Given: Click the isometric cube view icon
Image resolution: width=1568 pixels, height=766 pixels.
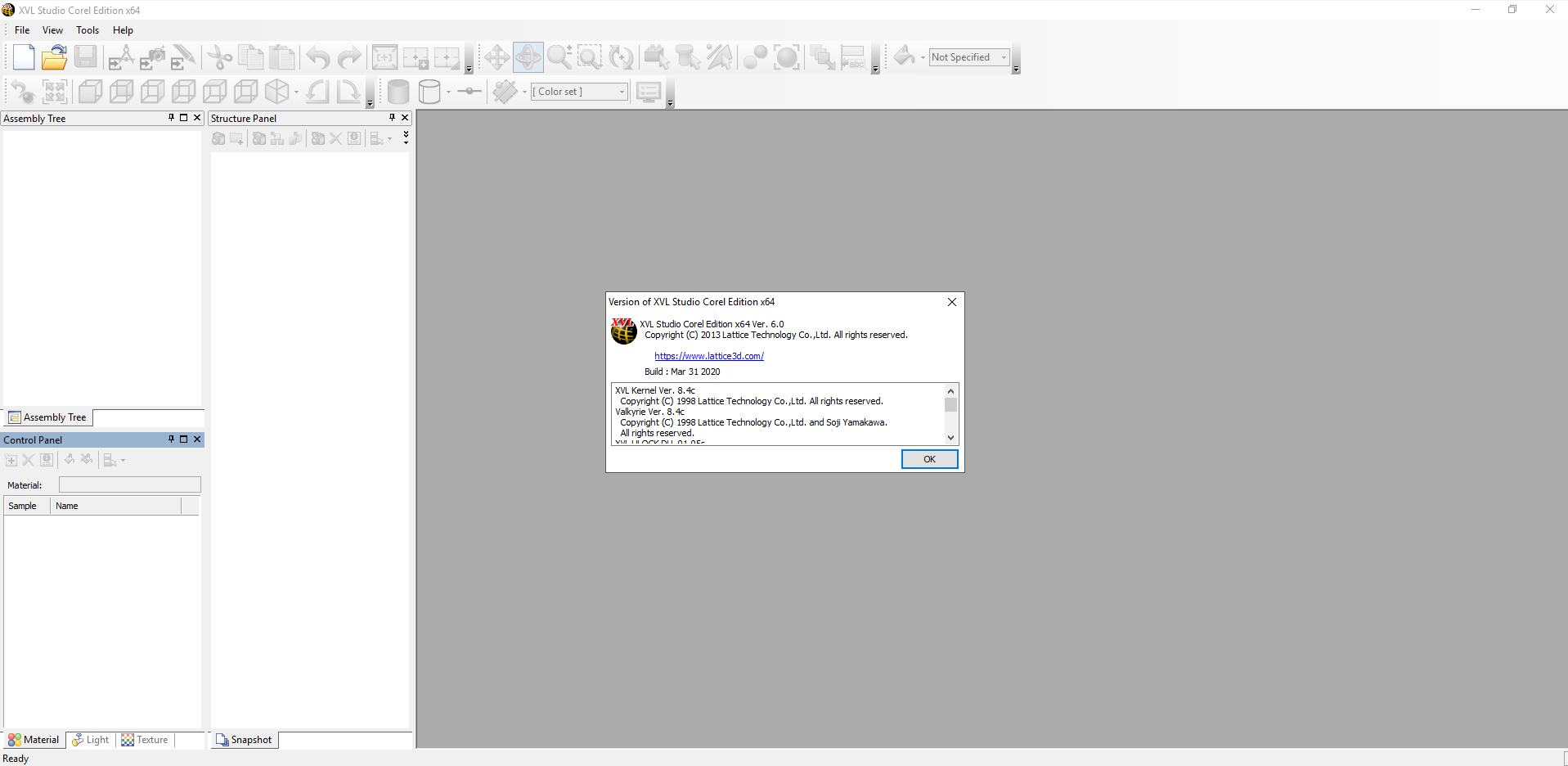Looking at the screenshot, I should (277, 92).
